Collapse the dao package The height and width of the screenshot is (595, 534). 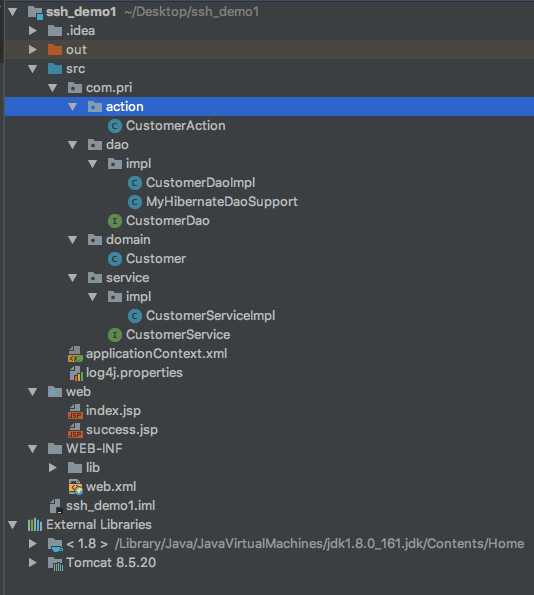coord(72,145)
